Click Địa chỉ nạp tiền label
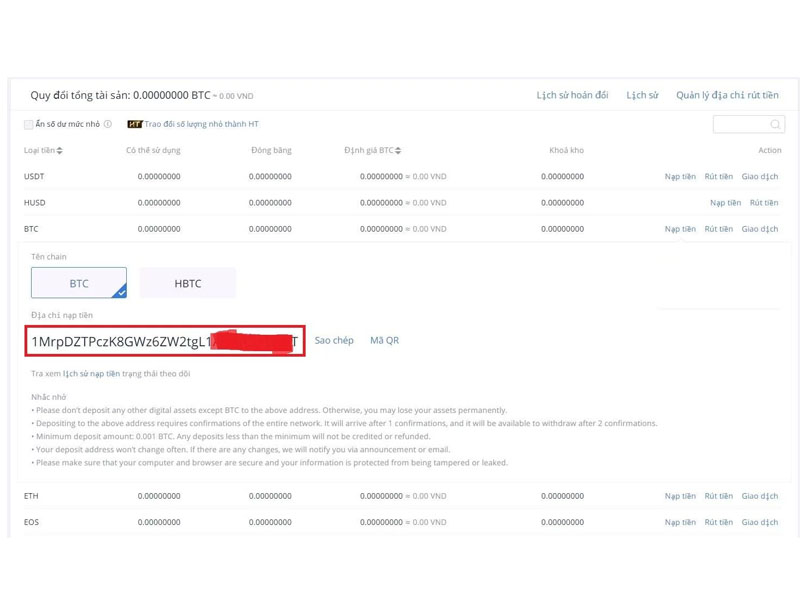The height and width of the screenshot is (600, 800). tap(62, 315)
